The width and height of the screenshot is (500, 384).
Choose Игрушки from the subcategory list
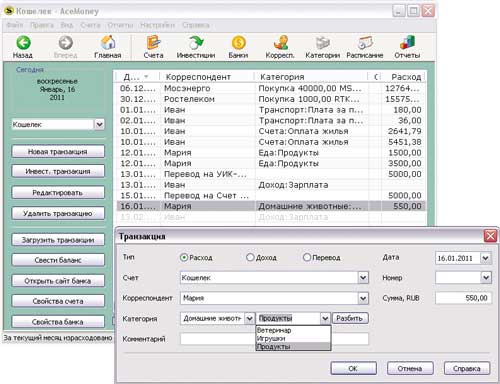click(x=293, y=338)
